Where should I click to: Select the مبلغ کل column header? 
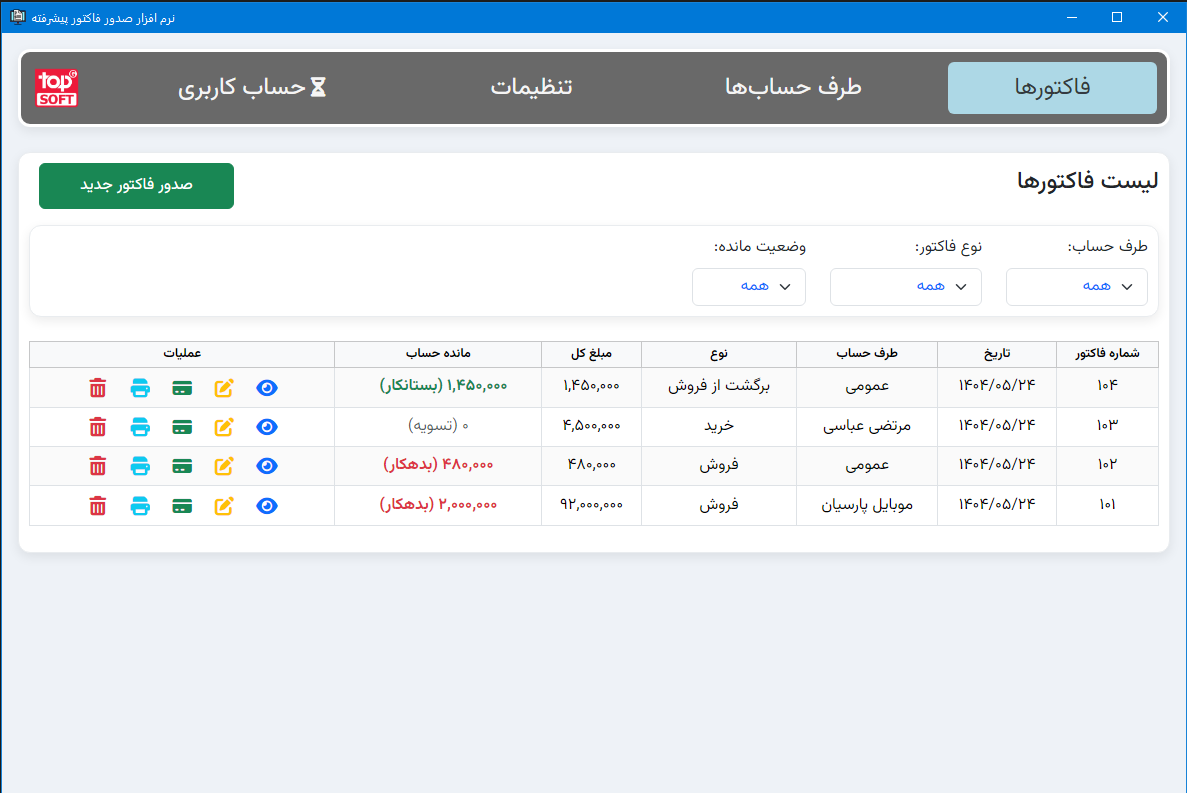click(590, 354)
